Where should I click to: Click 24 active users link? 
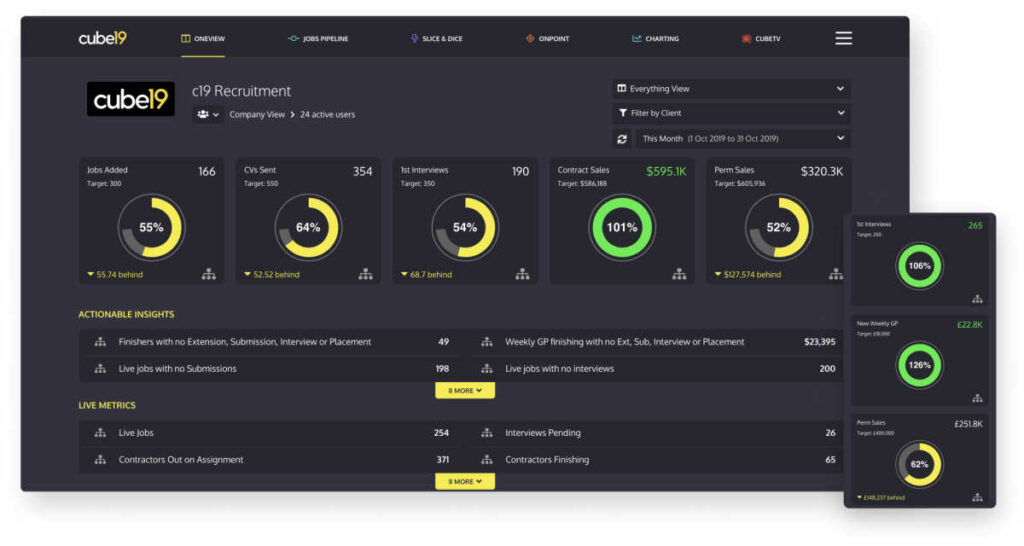click(x=327, y=114)
